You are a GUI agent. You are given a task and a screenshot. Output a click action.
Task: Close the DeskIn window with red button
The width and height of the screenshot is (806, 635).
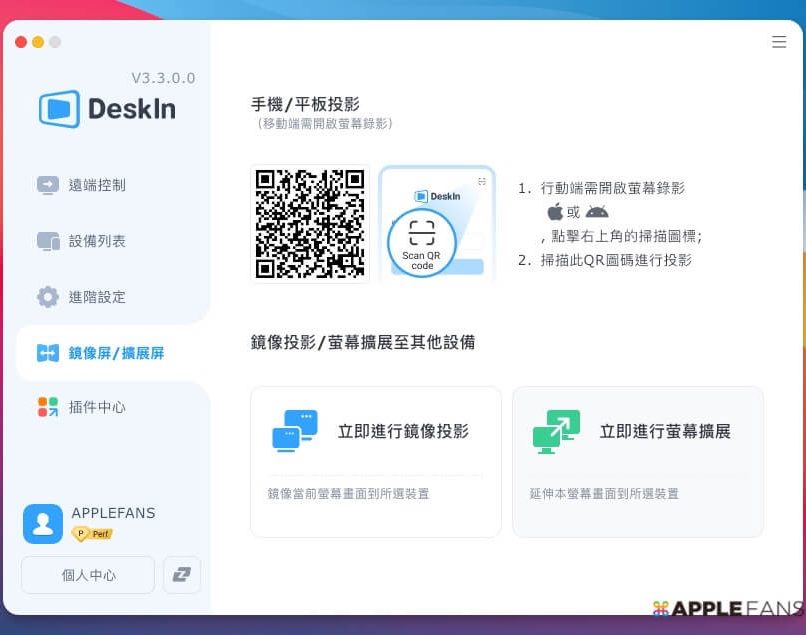pyautogui.click(x=21, y=42)
